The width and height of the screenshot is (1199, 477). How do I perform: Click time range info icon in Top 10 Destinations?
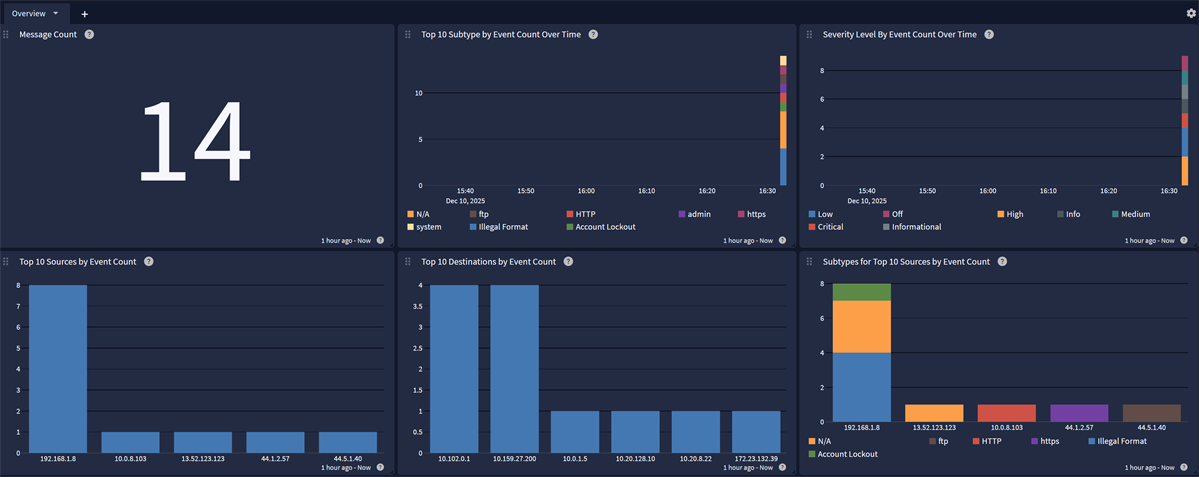click(782, 467)
